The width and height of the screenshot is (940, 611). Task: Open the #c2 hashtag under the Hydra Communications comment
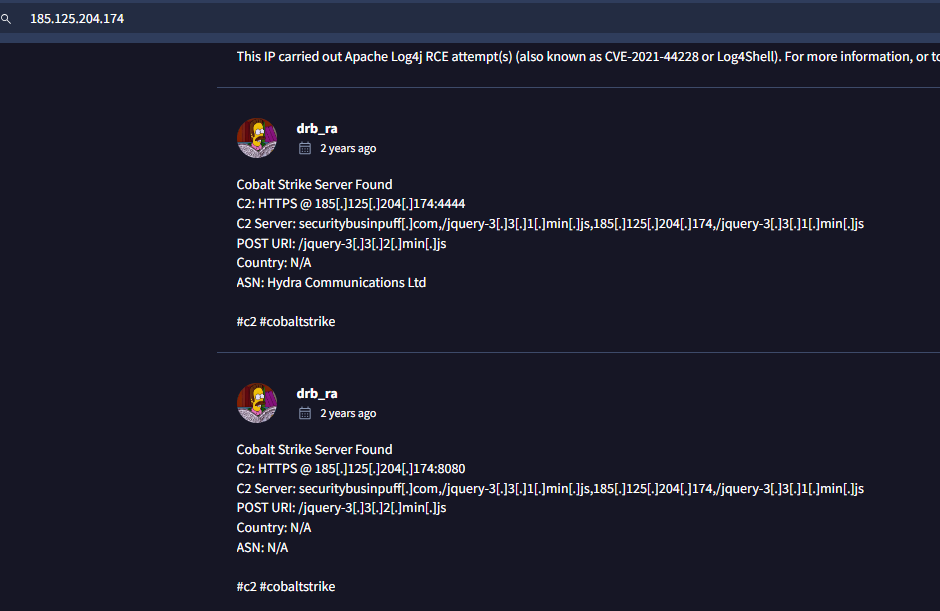coord(246,322)
